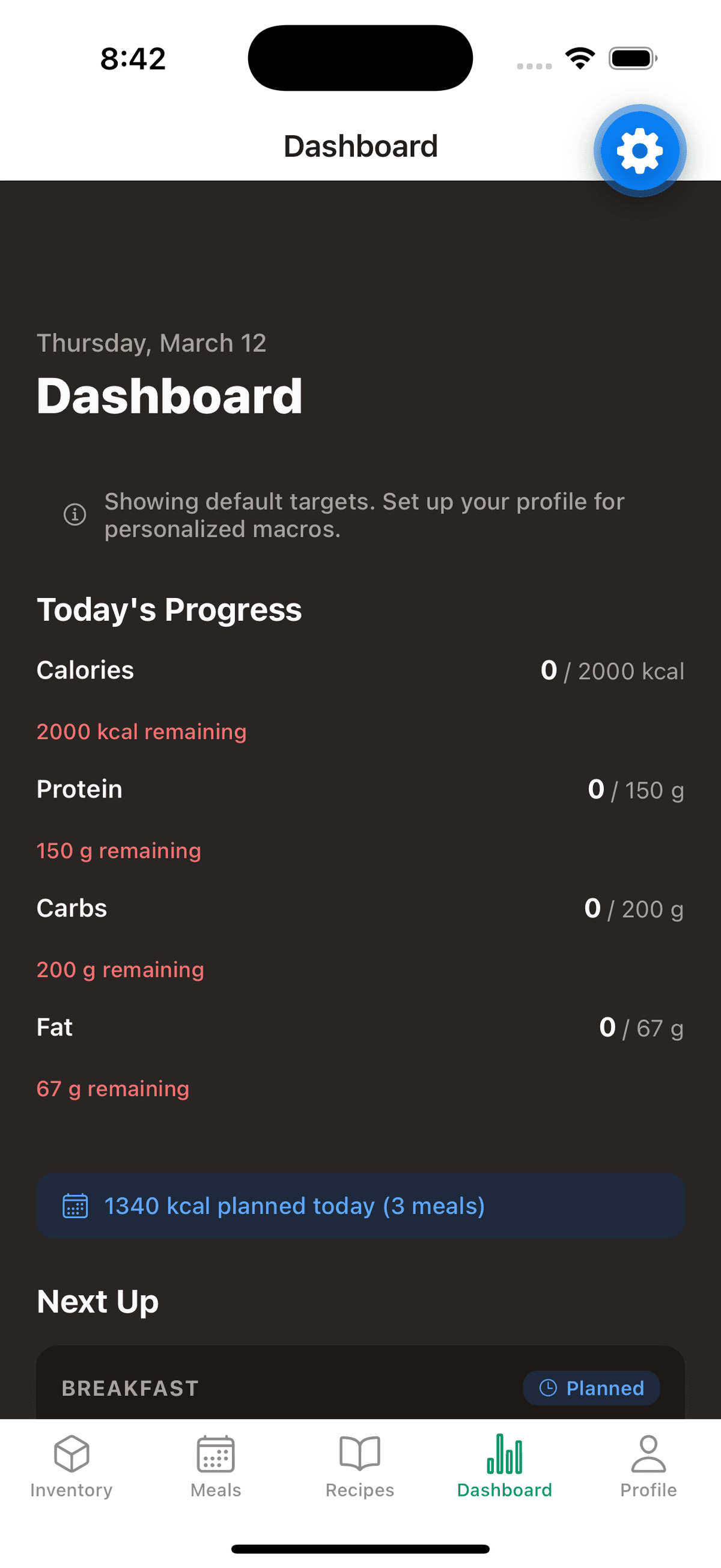Tap the Protein progress row
The width and height of the screenshot is (721, 1568).
pyautogui.click(x=360, y=790)
